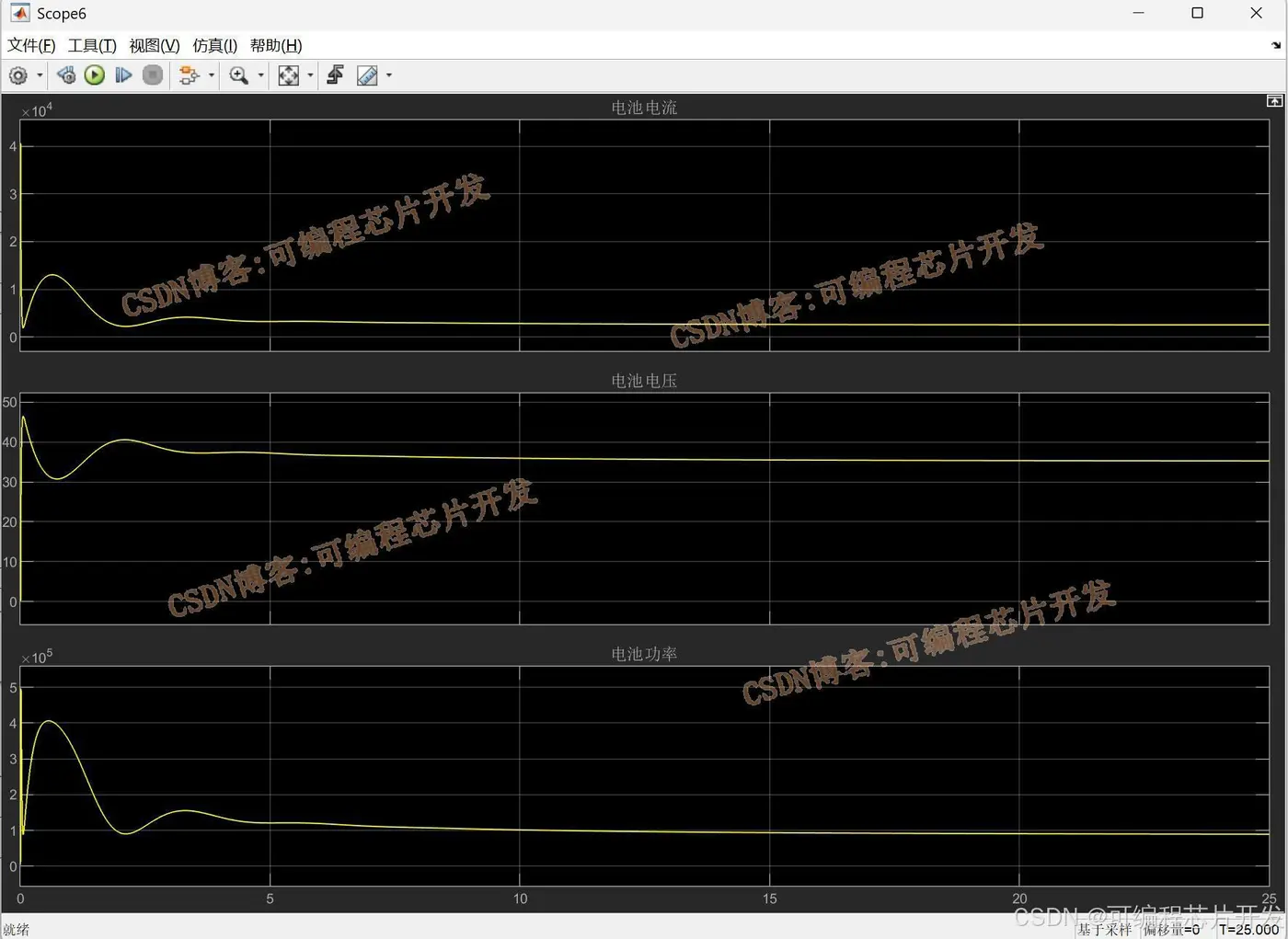Image resolution: width=1288 pixels, height=939 pixels.
Task: Click the highlight Simulink signal icon
Action: click(x=189, y=75)
